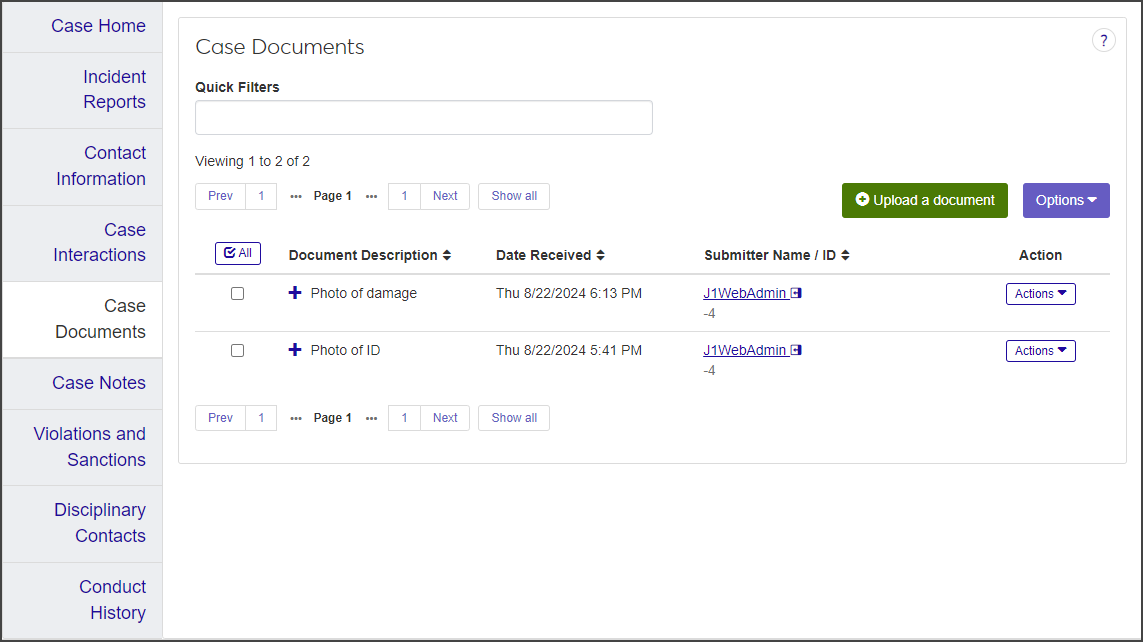Expand the Photo of ID row plus icon

295,350
